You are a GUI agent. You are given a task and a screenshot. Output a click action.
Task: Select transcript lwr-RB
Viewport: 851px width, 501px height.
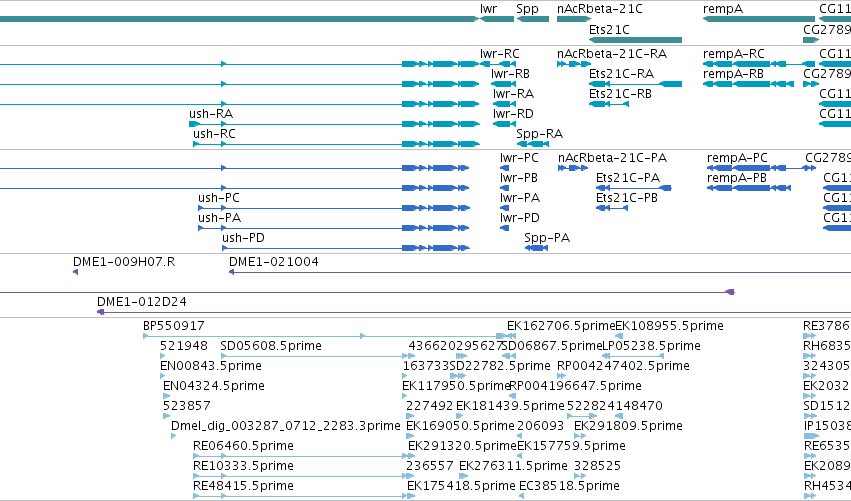[510, 74]
